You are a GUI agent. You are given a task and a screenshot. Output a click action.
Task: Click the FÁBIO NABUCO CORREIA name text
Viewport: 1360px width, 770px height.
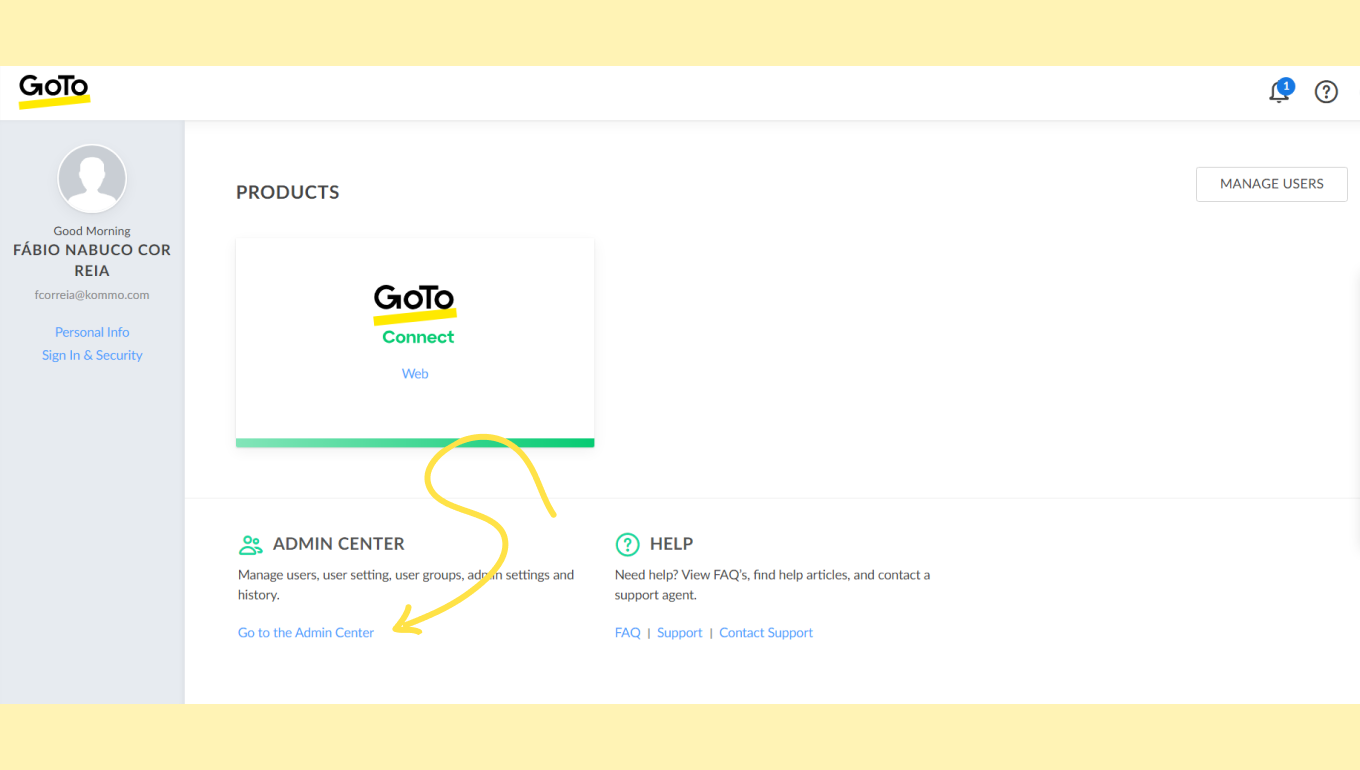point(92,260)
